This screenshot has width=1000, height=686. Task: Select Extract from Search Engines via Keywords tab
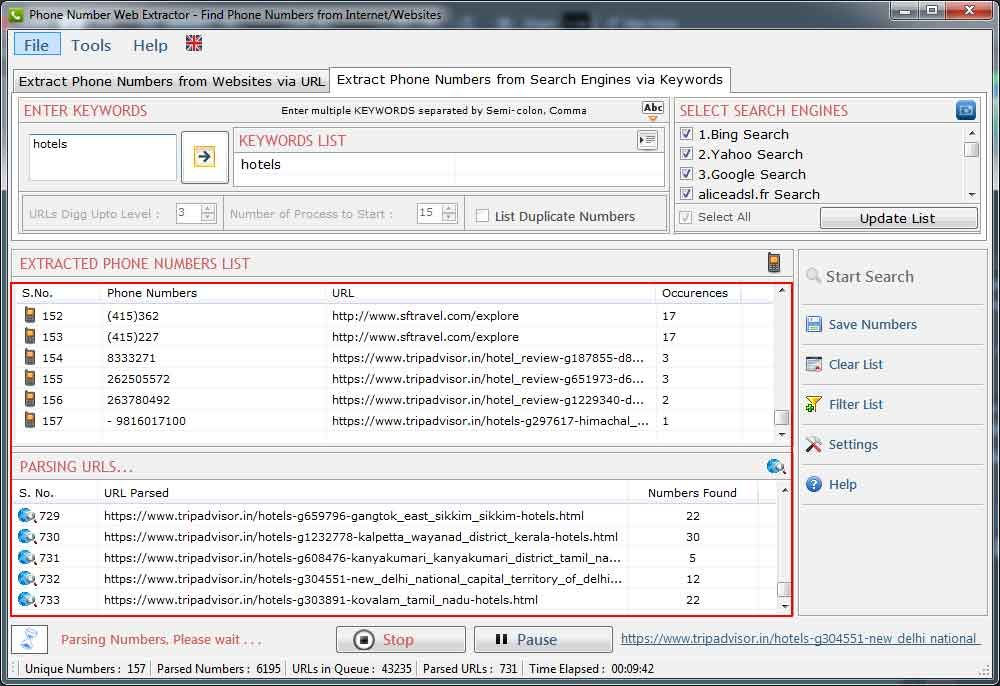coord(529,80)
